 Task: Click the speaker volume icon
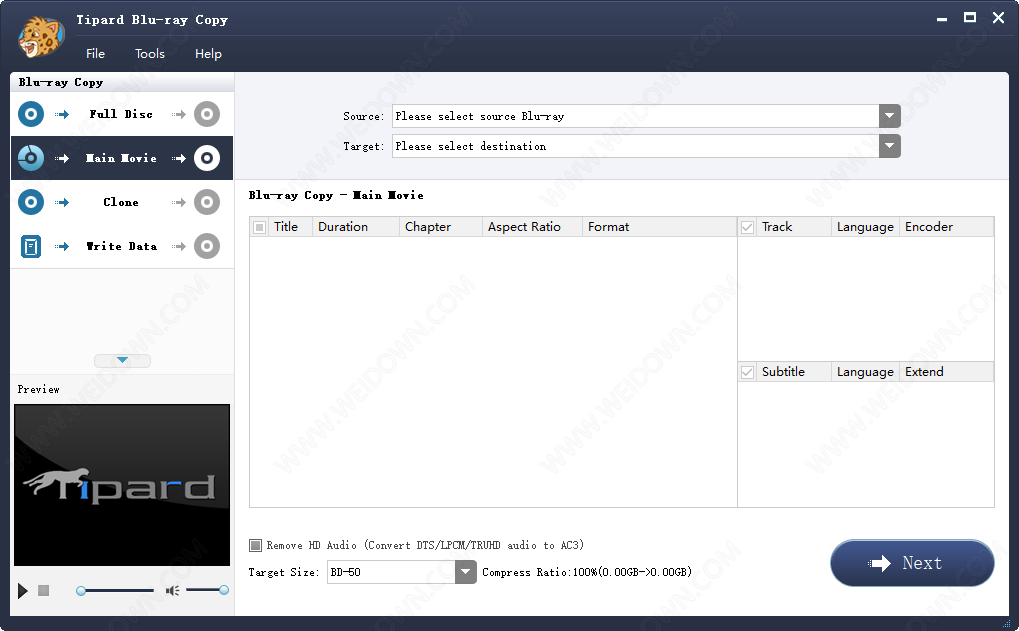click(172, 590)
